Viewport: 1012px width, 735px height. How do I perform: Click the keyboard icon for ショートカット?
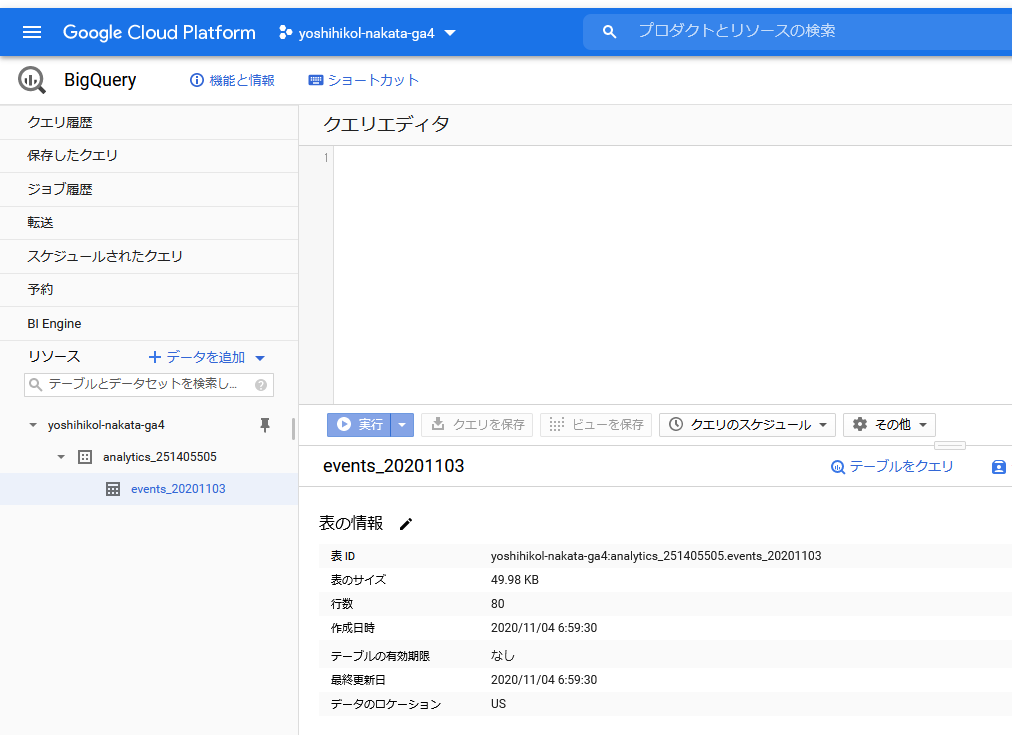[x=316, y=80]
